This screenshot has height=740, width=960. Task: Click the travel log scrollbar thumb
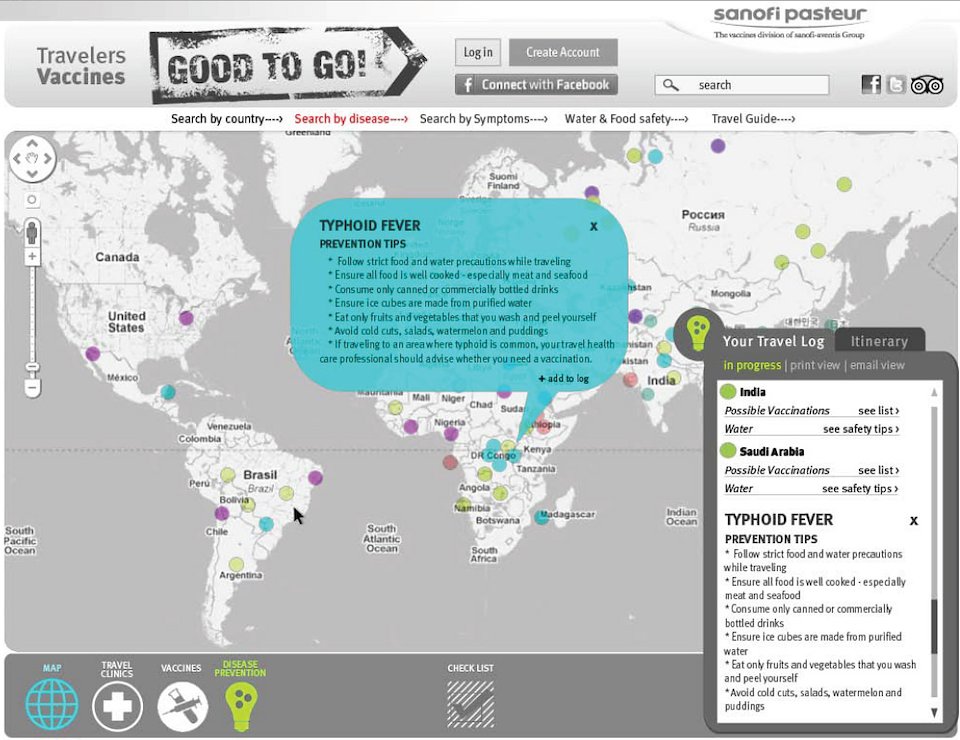934,626
